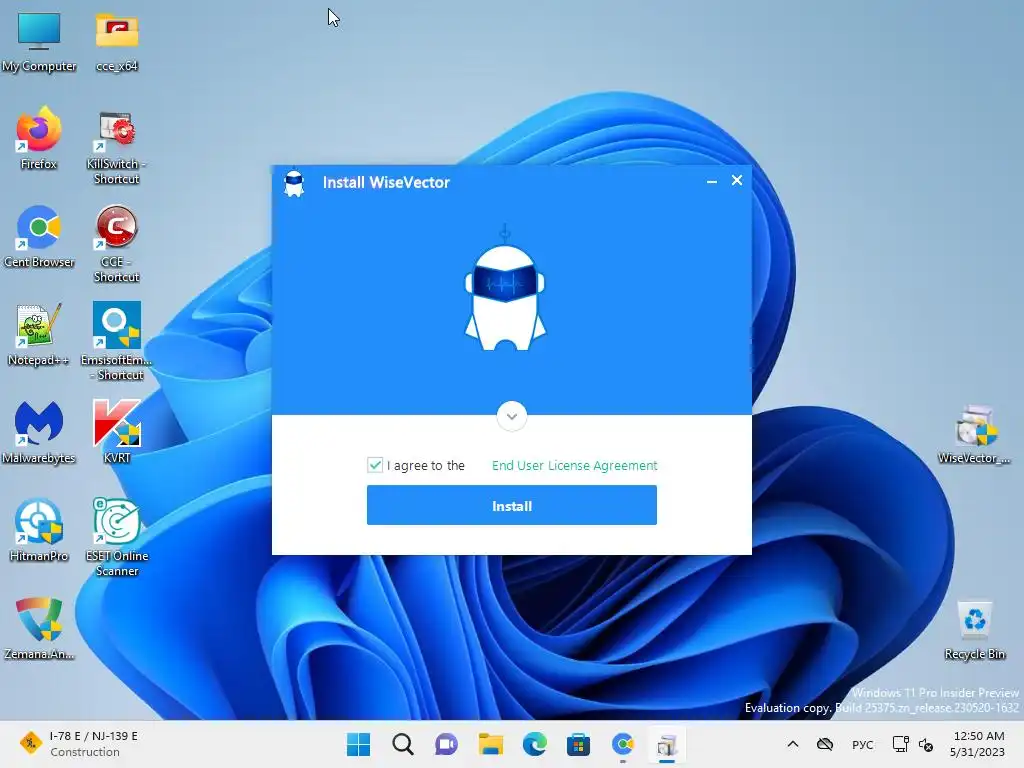Screen dimensions: 1024x768
Task: Select the Recycle Bin icon
Action: coord(974,630)
